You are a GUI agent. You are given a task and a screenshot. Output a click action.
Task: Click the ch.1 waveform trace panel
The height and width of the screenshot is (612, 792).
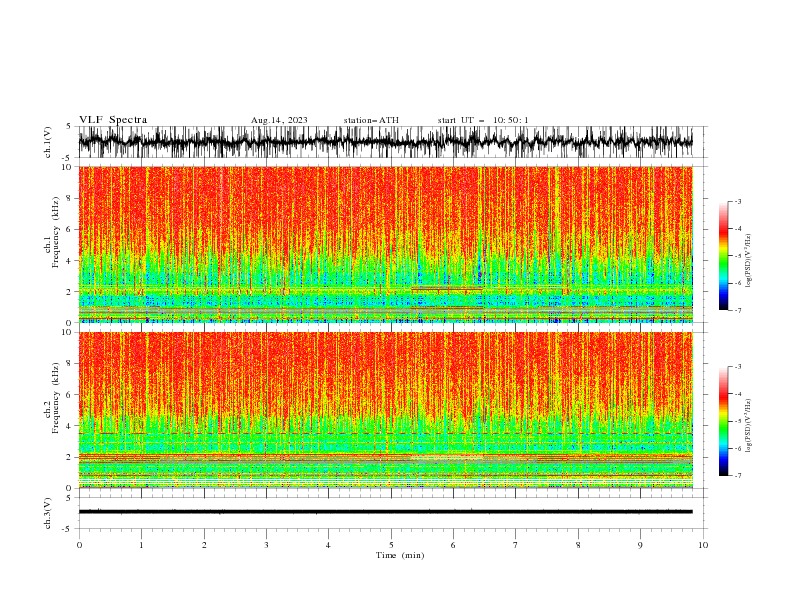[392, 142]
